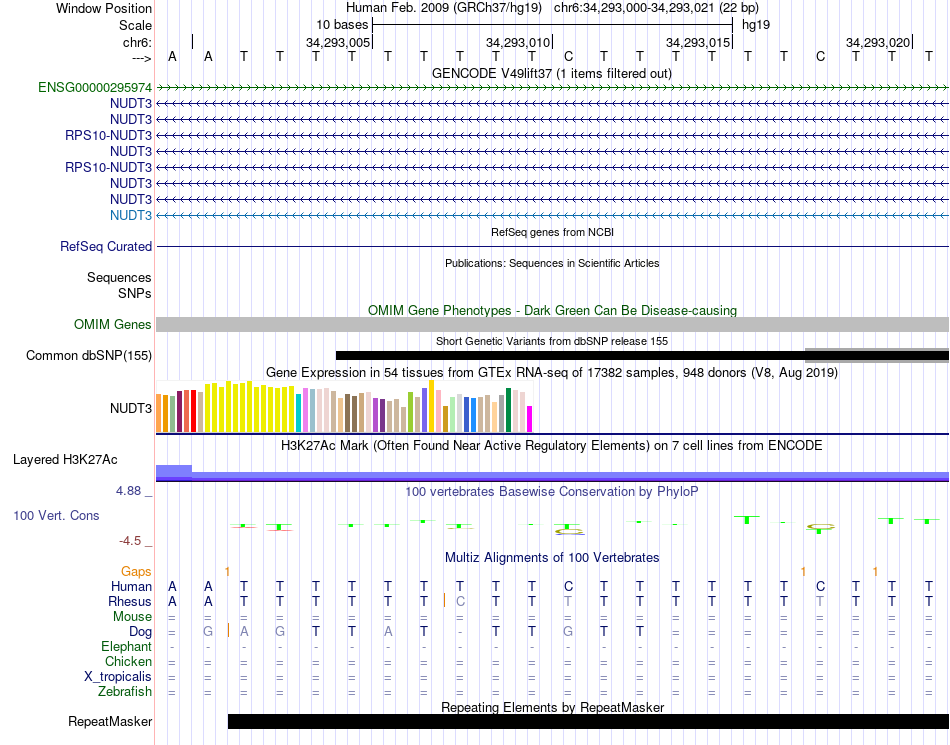The height and width of the screenshot is (745, 950).
Task: Click the gray dbSNP variant bar
Action: pos(877,355)
